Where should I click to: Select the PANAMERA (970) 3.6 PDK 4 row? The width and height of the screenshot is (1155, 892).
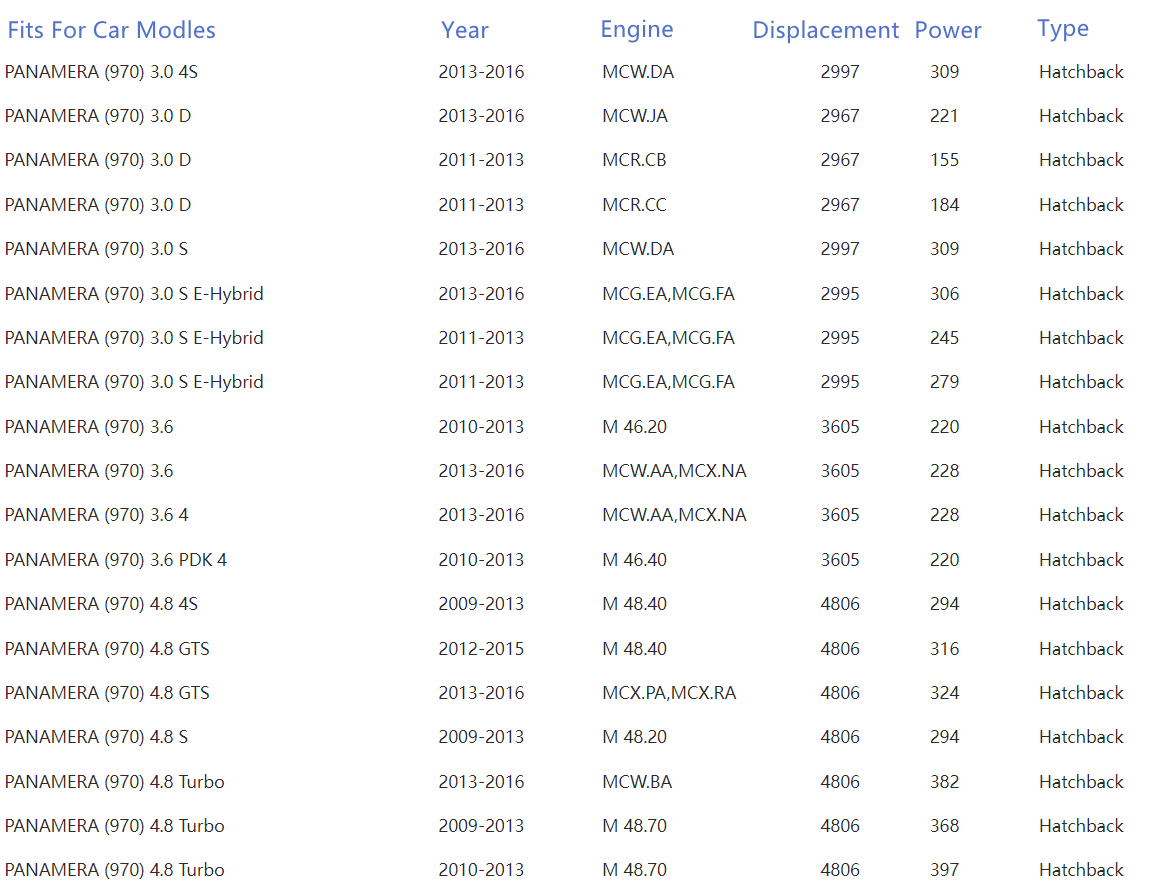(116, 560)
